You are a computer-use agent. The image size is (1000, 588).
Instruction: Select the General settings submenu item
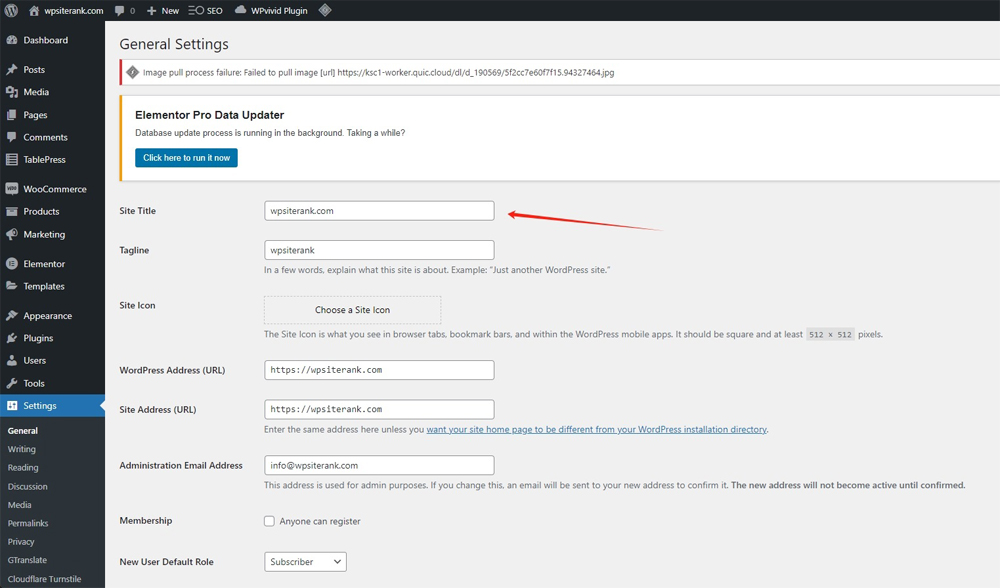click(x=23, y=430)
